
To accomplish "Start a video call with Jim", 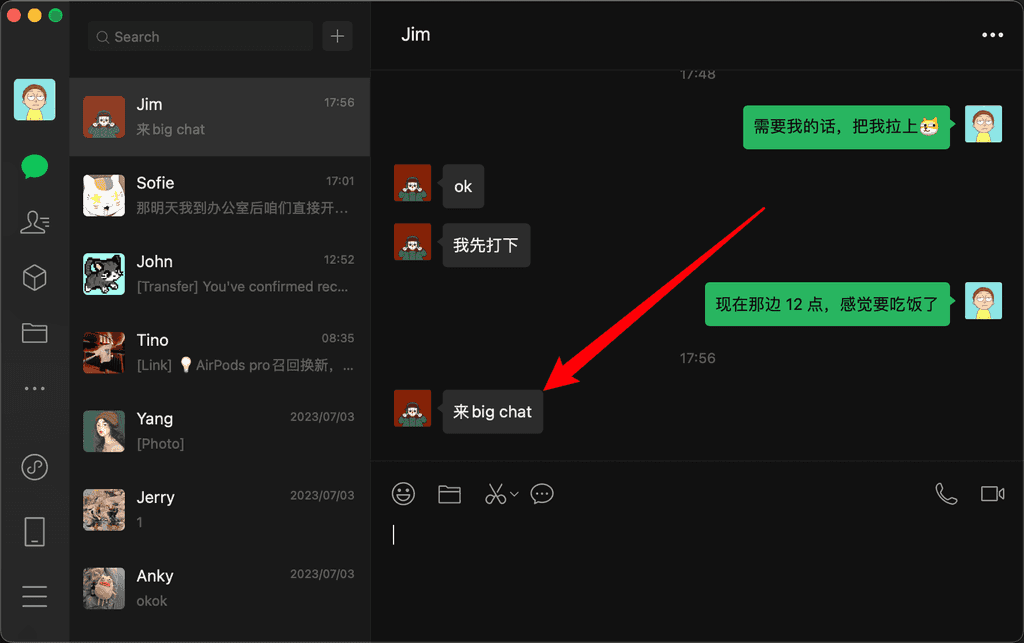I will (x=991, y=493).
